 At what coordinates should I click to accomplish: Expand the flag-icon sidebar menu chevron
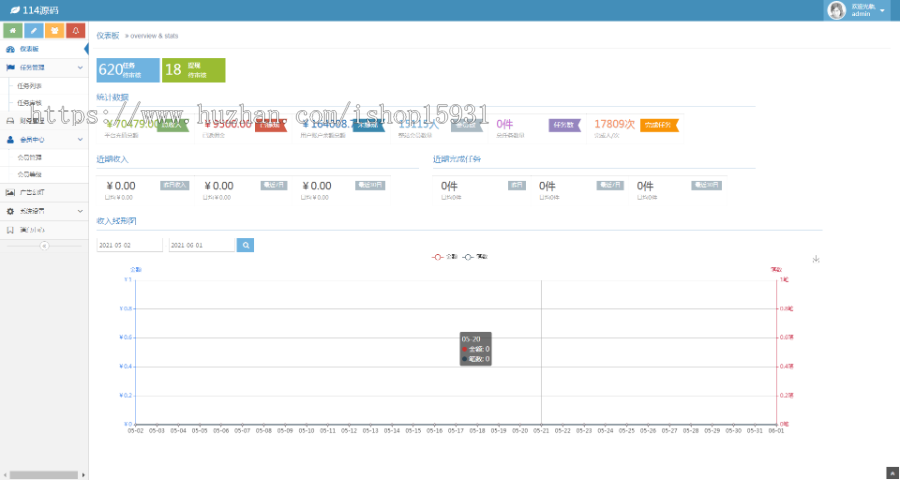[80, 68]
